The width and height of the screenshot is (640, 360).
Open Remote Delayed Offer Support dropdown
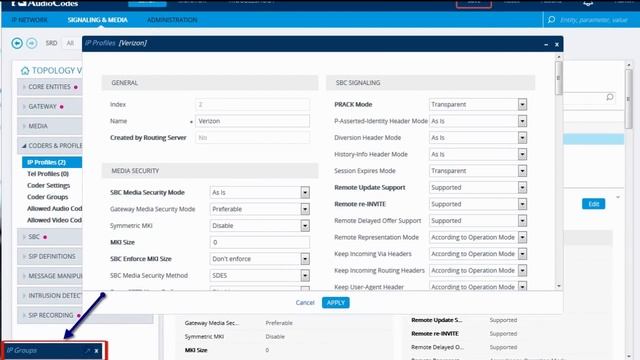tap(522, 221)
